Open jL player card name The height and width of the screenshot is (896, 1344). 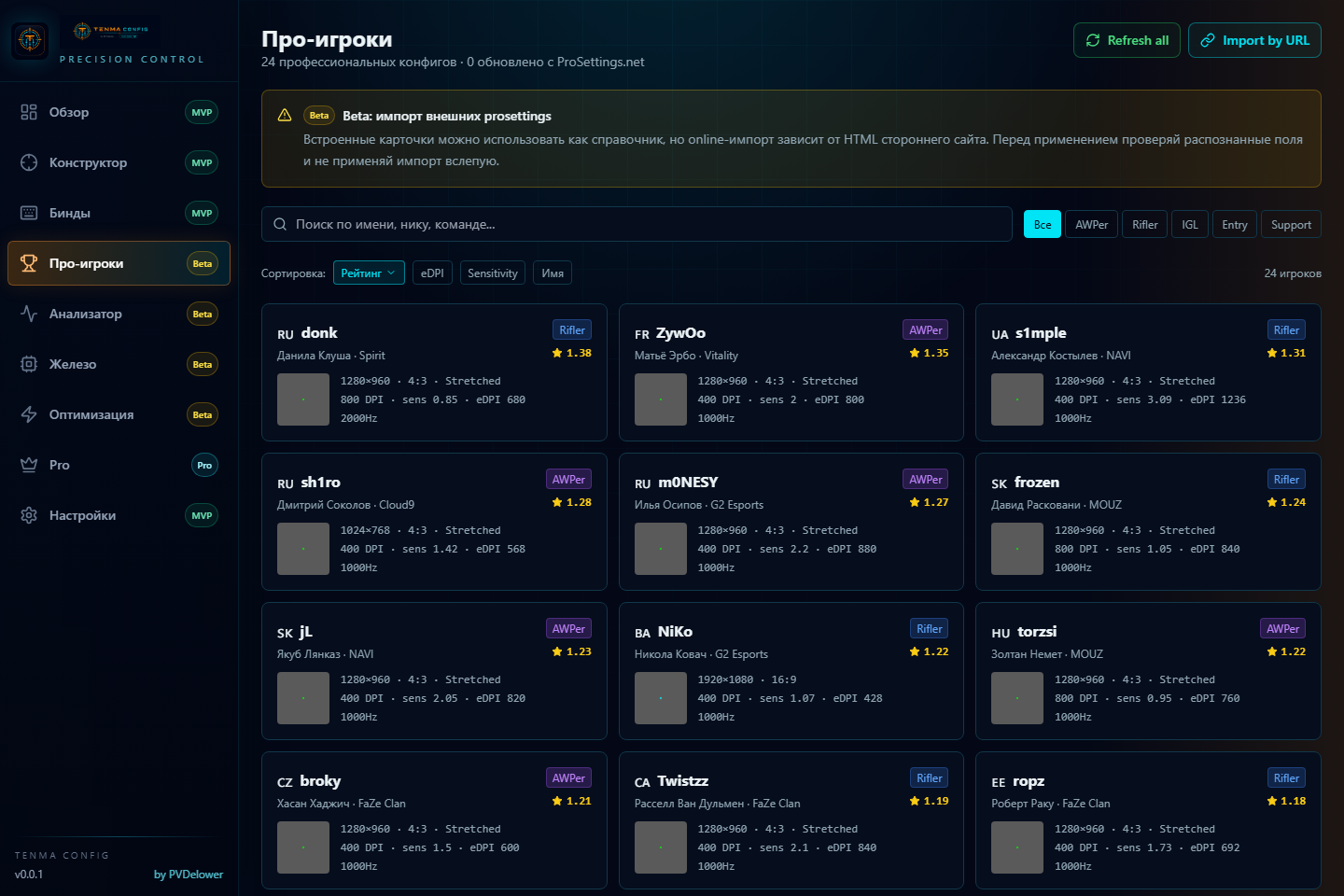pos(306,632)
